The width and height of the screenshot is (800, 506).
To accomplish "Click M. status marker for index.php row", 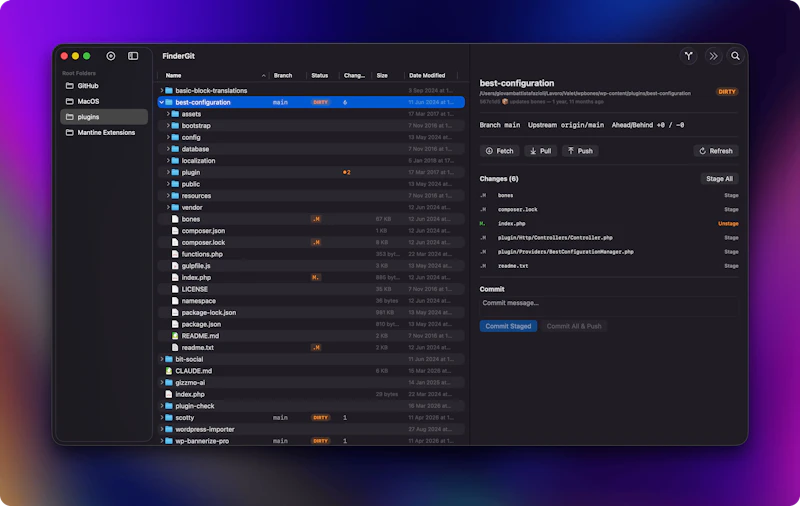I will [x=316, y=277].
